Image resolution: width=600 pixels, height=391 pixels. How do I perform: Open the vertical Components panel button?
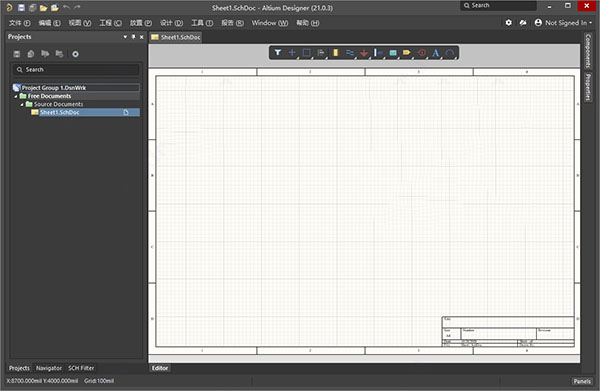click(588, 51)
